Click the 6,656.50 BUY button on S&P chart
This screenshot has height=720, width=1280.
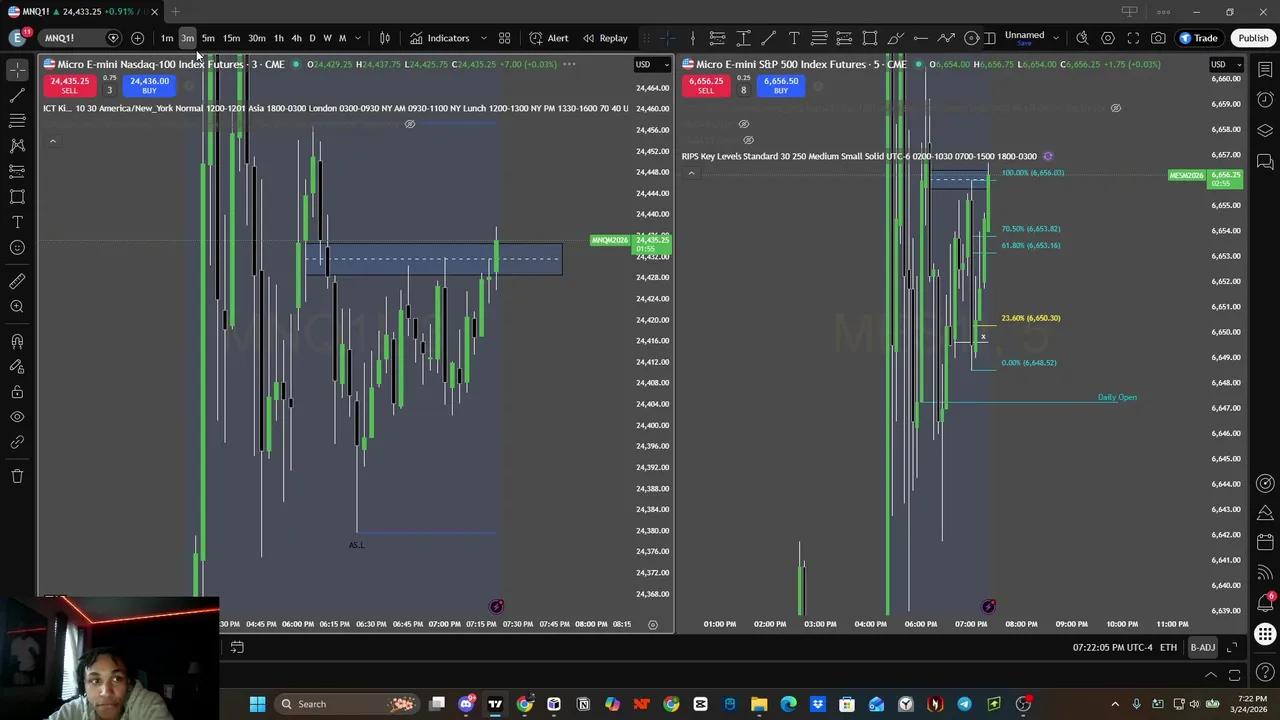[x=781, y=85]
